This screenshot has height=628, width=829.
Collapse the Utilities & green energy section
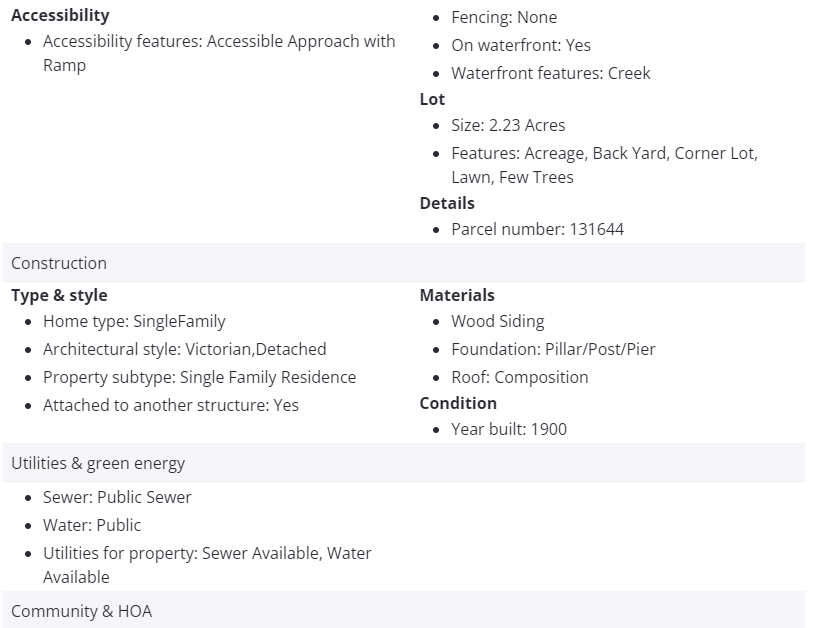pyautogui.click(x=98, y=463)
